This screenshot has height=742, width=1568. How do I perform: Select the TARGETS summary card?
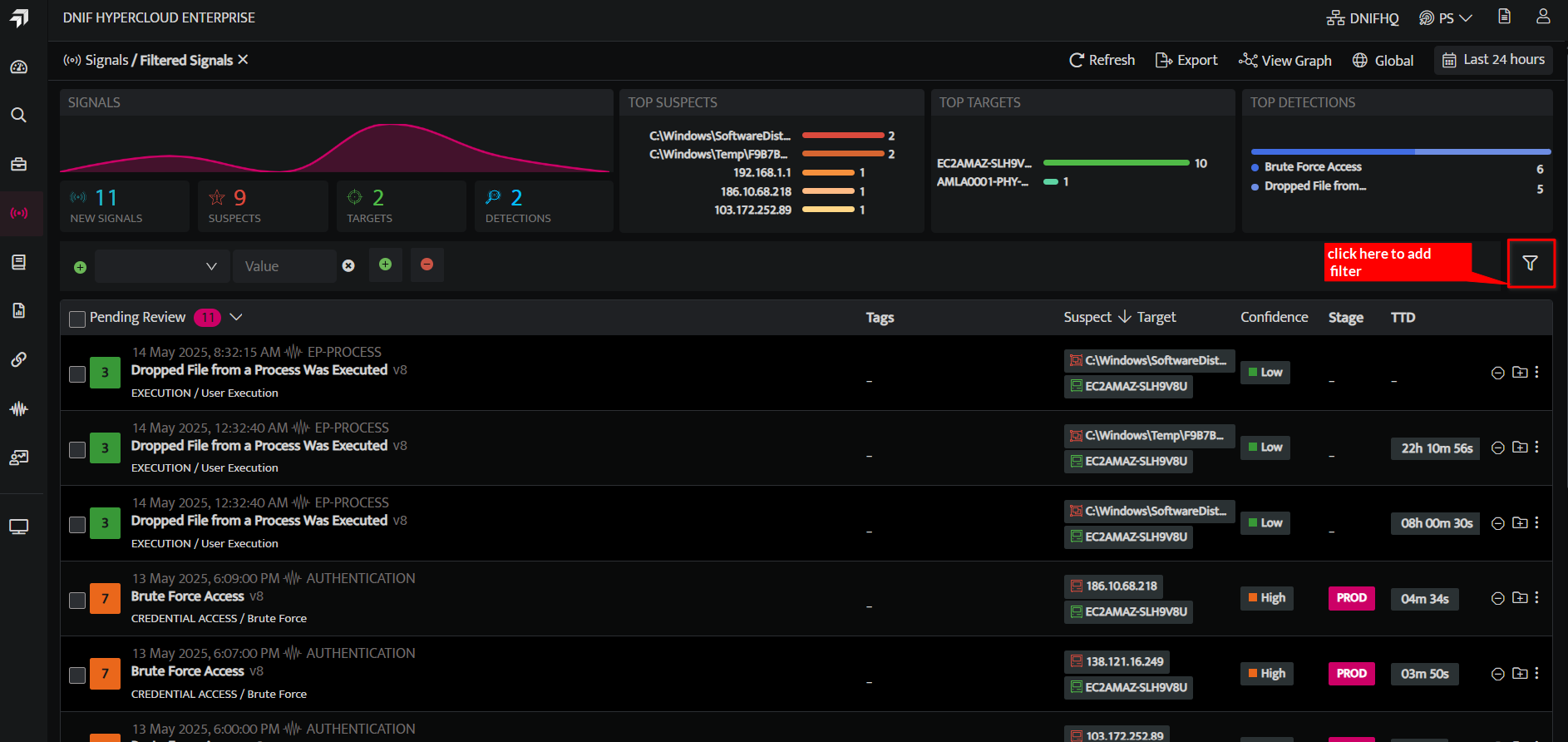pyautogui.click(x=402, y=205)
